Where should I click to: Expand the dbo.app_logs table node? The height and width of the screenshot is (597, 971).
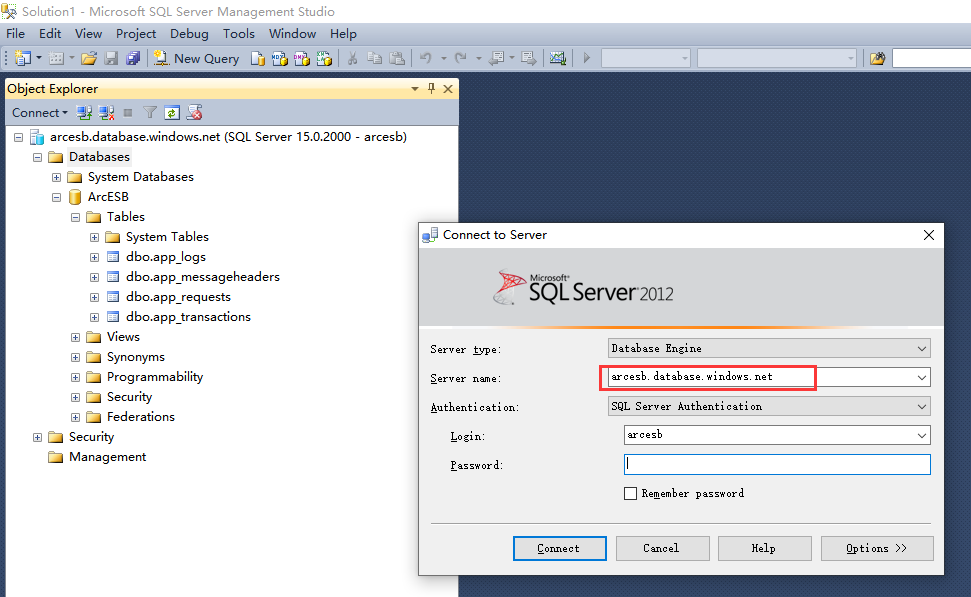(94, 258)
